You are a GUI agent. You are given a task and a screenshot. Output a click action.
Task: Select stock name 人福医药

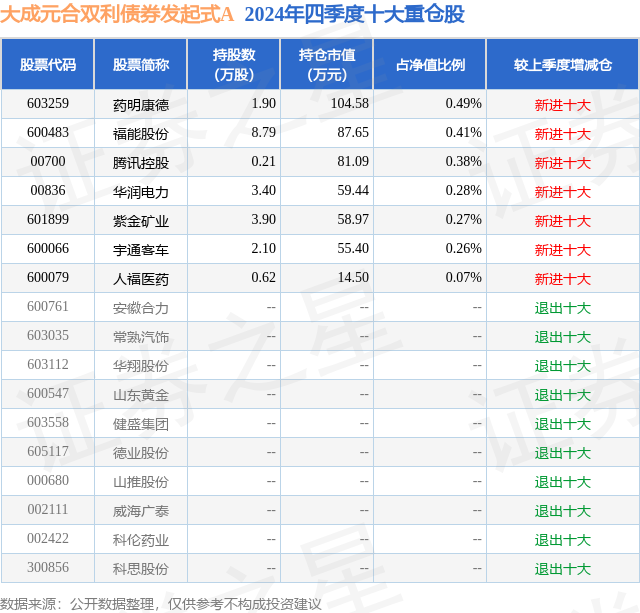(x=141, y=279)
